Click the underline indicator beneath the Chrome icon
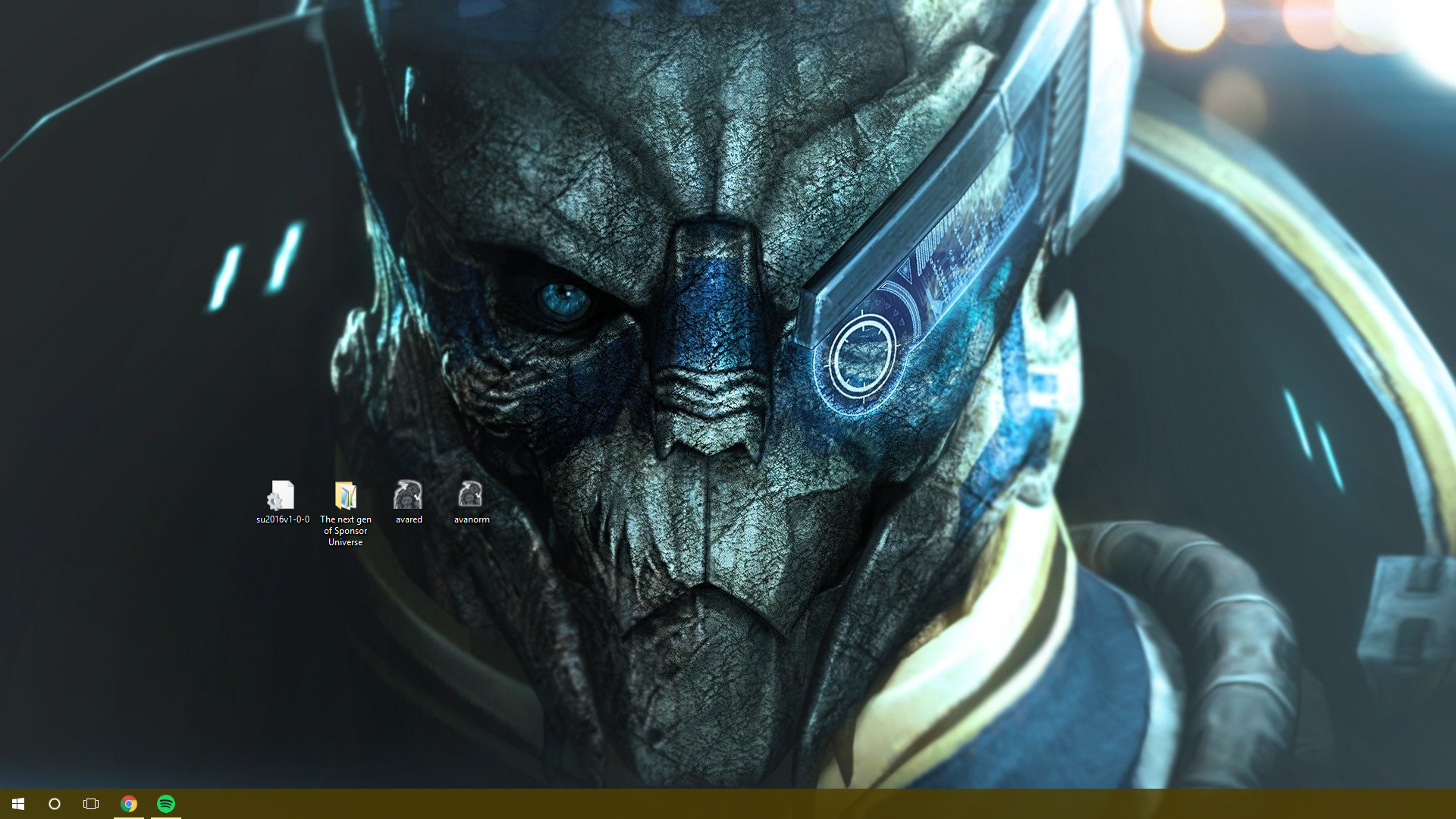 click(129, 817)
